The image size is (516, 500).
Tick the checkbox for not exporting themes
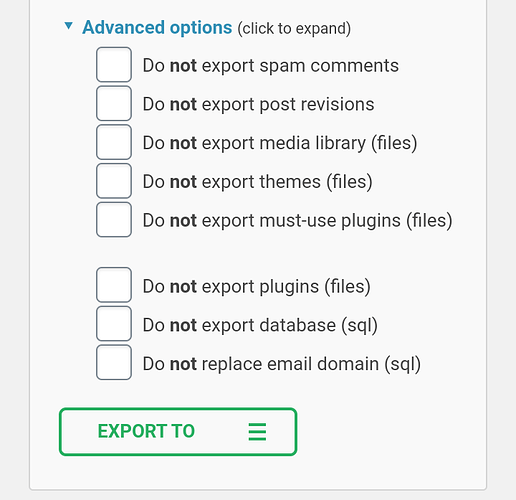[114, 181]
